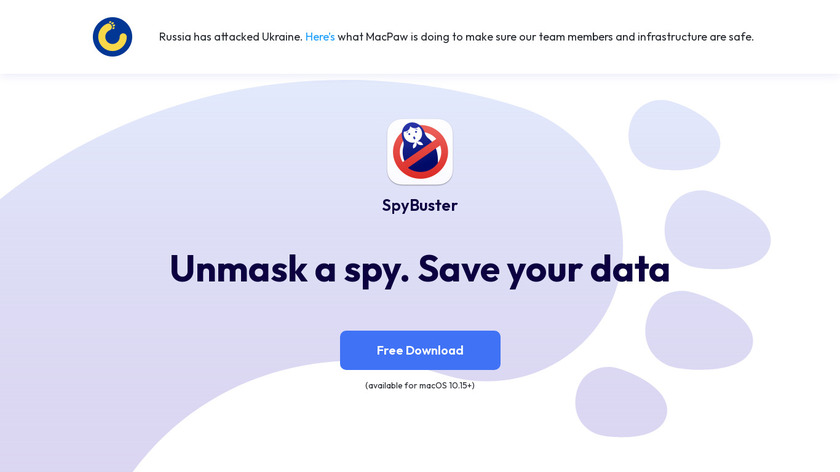
Task: Click the second paw toe shape from top
Action: click(x=717, y=229)
